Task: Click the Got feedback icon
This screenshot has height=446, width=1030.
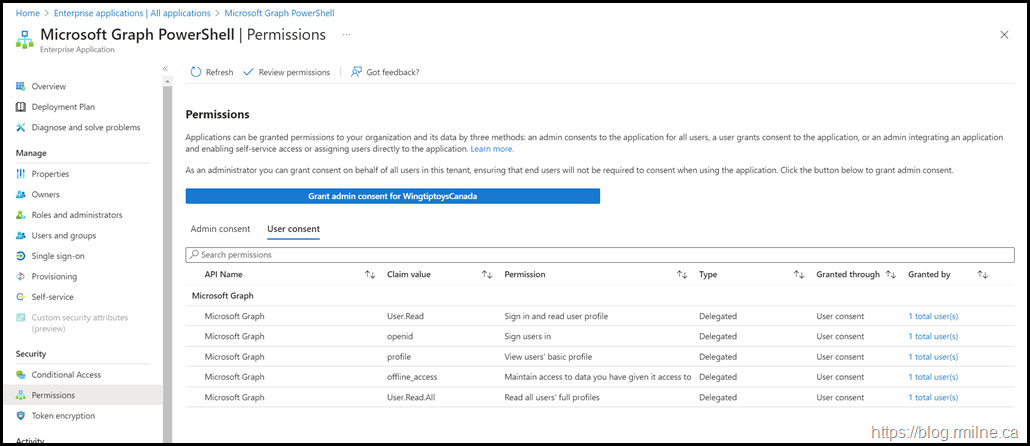Action: tap(357, 72)
